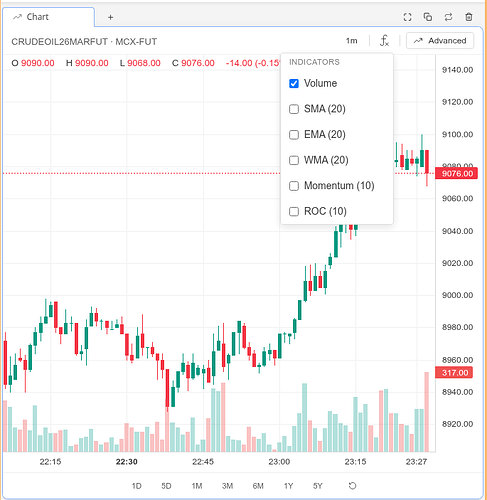This screenshot has width=487, height=500.
Task: Reset chart range with circular arrow icon
Action: coord(352,486)
